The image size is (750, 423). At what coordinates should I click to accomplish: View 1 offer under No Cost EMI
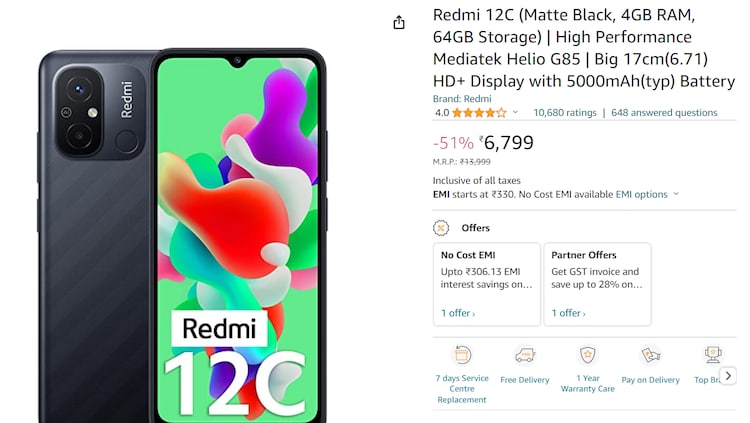[x=458, y=313]
